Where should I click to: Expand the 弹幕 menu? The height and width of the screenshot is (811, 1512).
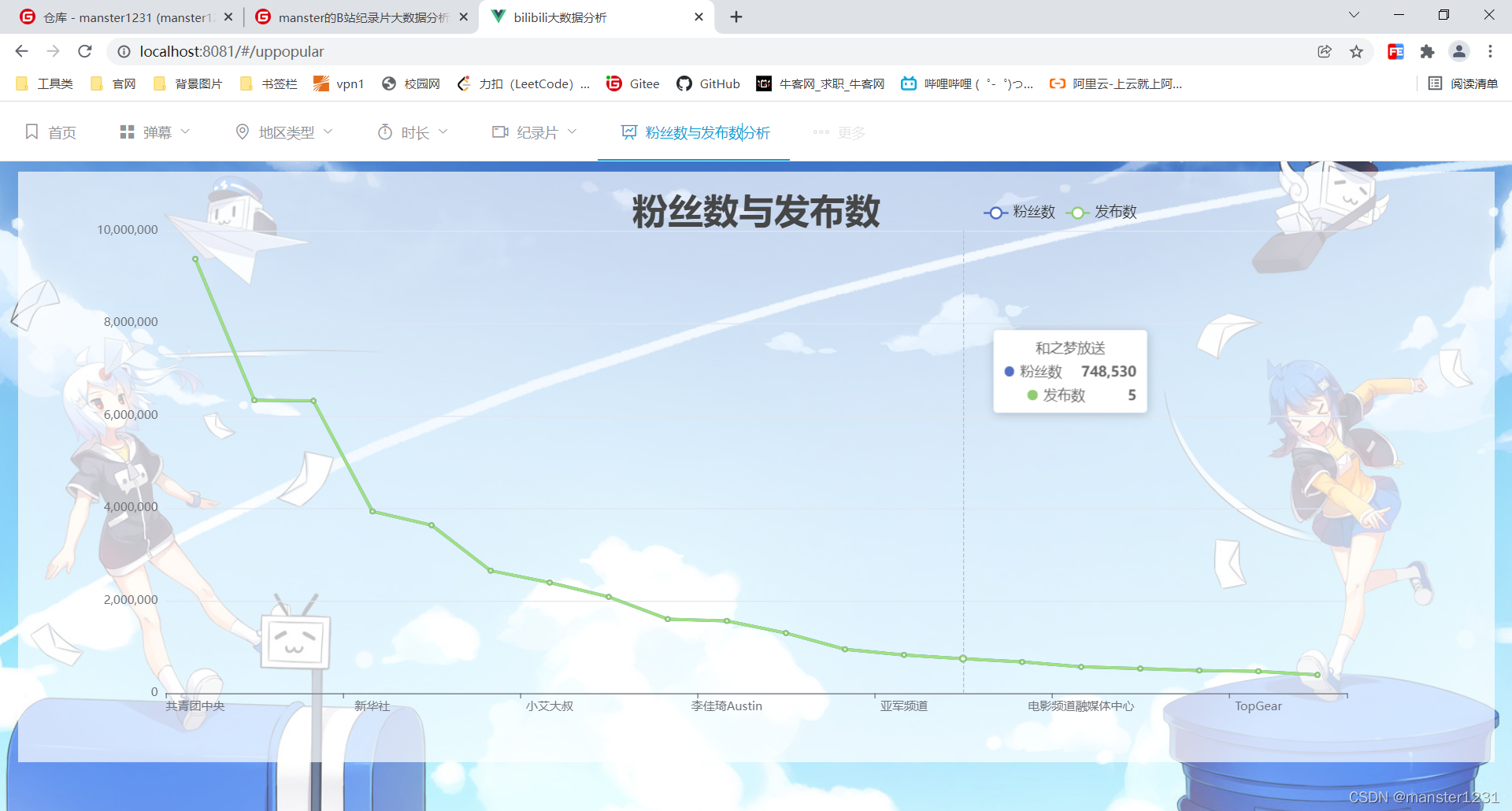point(155,132)
